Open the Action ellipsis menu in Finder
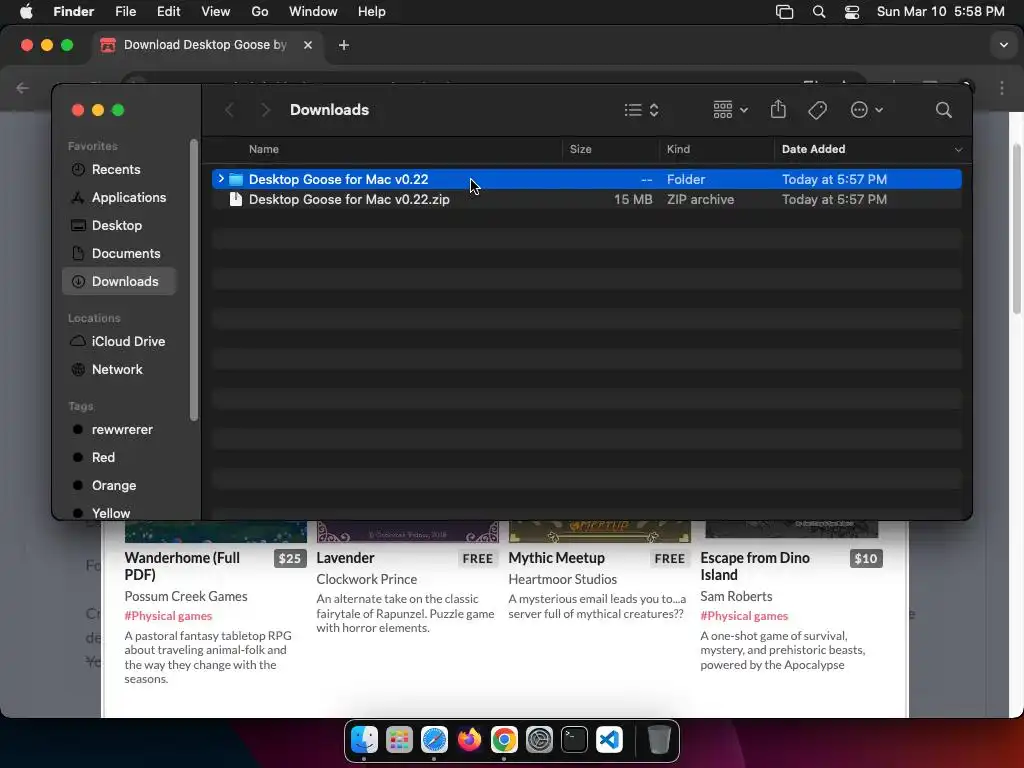Screen dimensions: 1024x768 tap(867, 110)
